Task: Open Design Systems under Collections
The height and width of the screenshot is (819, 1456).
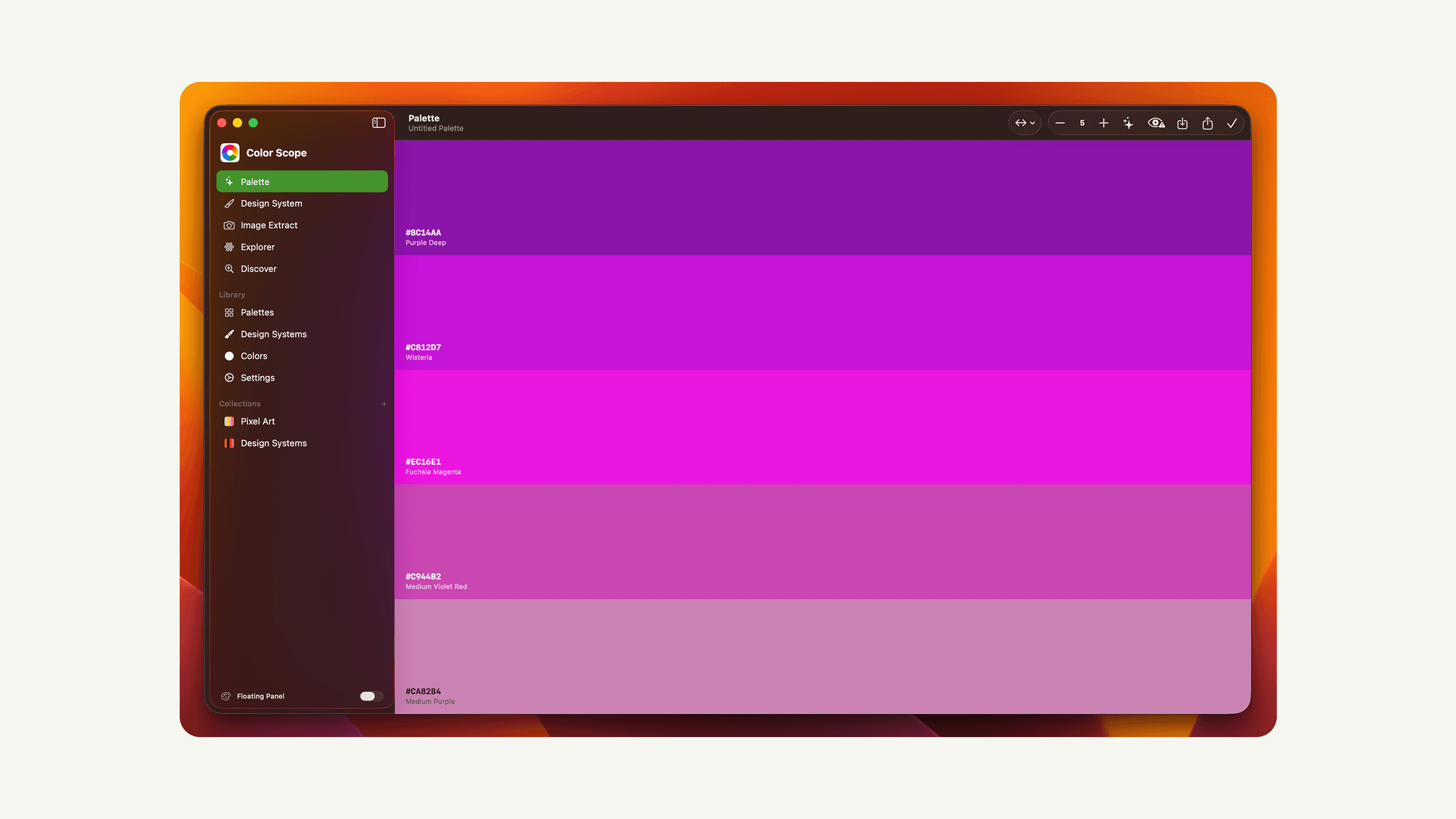Action: 302,443
